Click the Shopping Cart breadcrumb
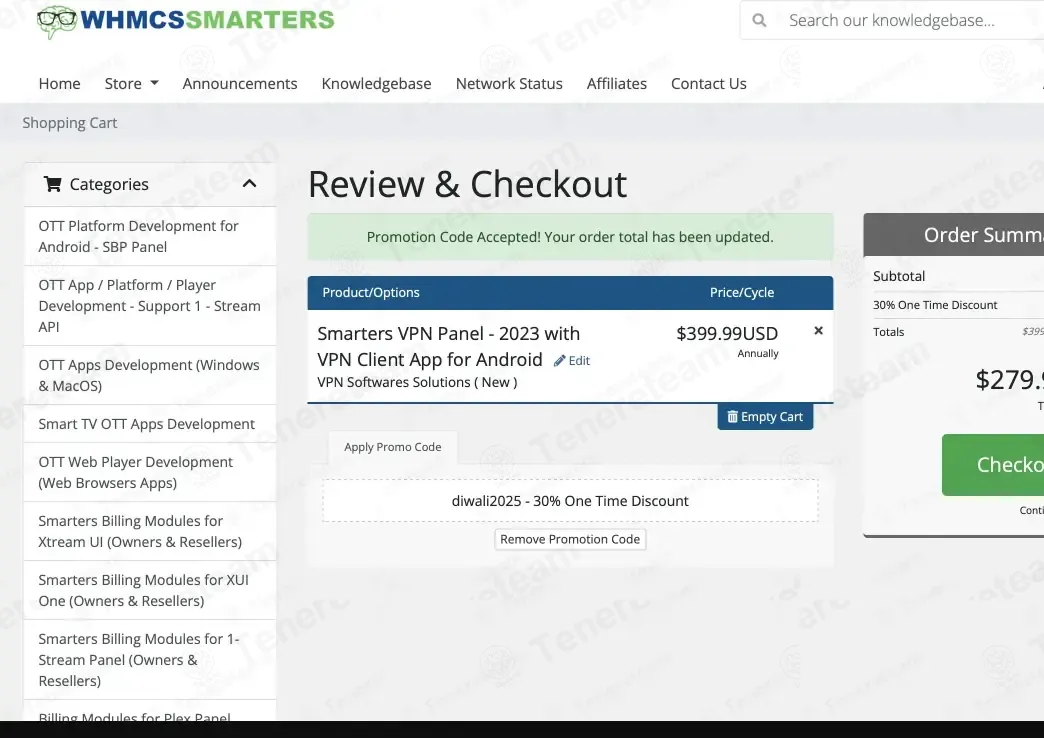The width and height of the screenshot is (1044, 738). 70,123
